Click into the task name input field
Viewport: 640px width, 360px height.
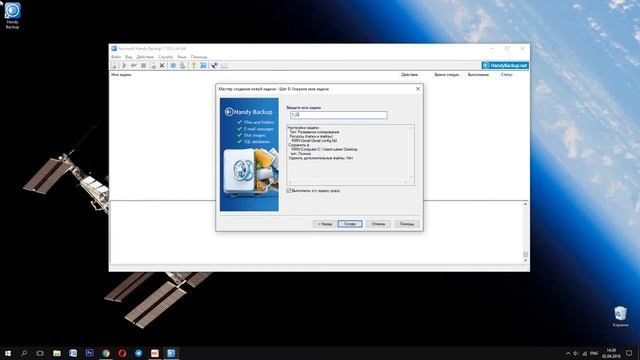point(339,115)
